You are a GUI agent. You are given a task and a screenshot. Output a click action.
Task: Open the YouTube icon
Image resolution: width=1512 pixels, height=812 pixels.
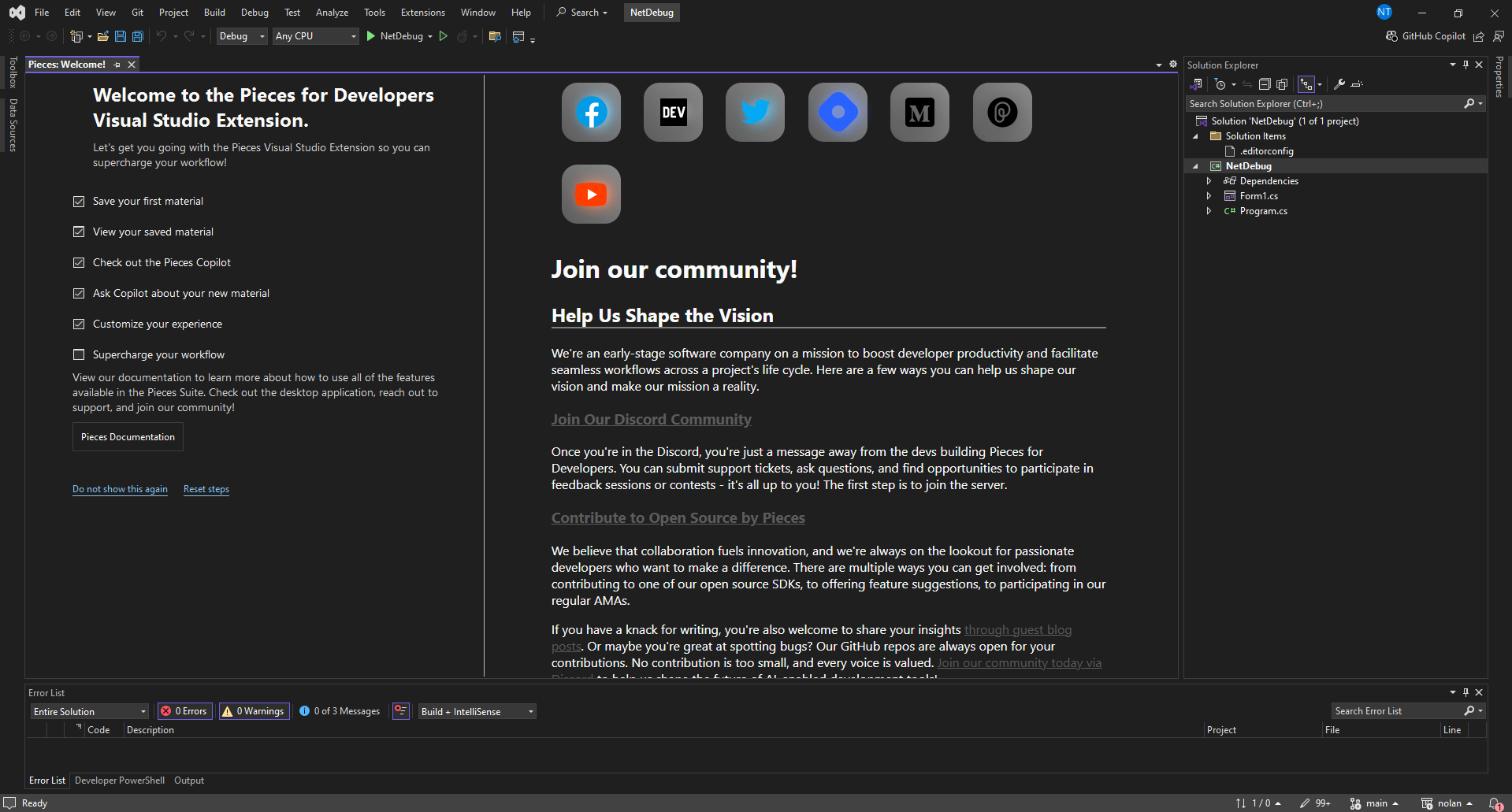coord(591,194)
